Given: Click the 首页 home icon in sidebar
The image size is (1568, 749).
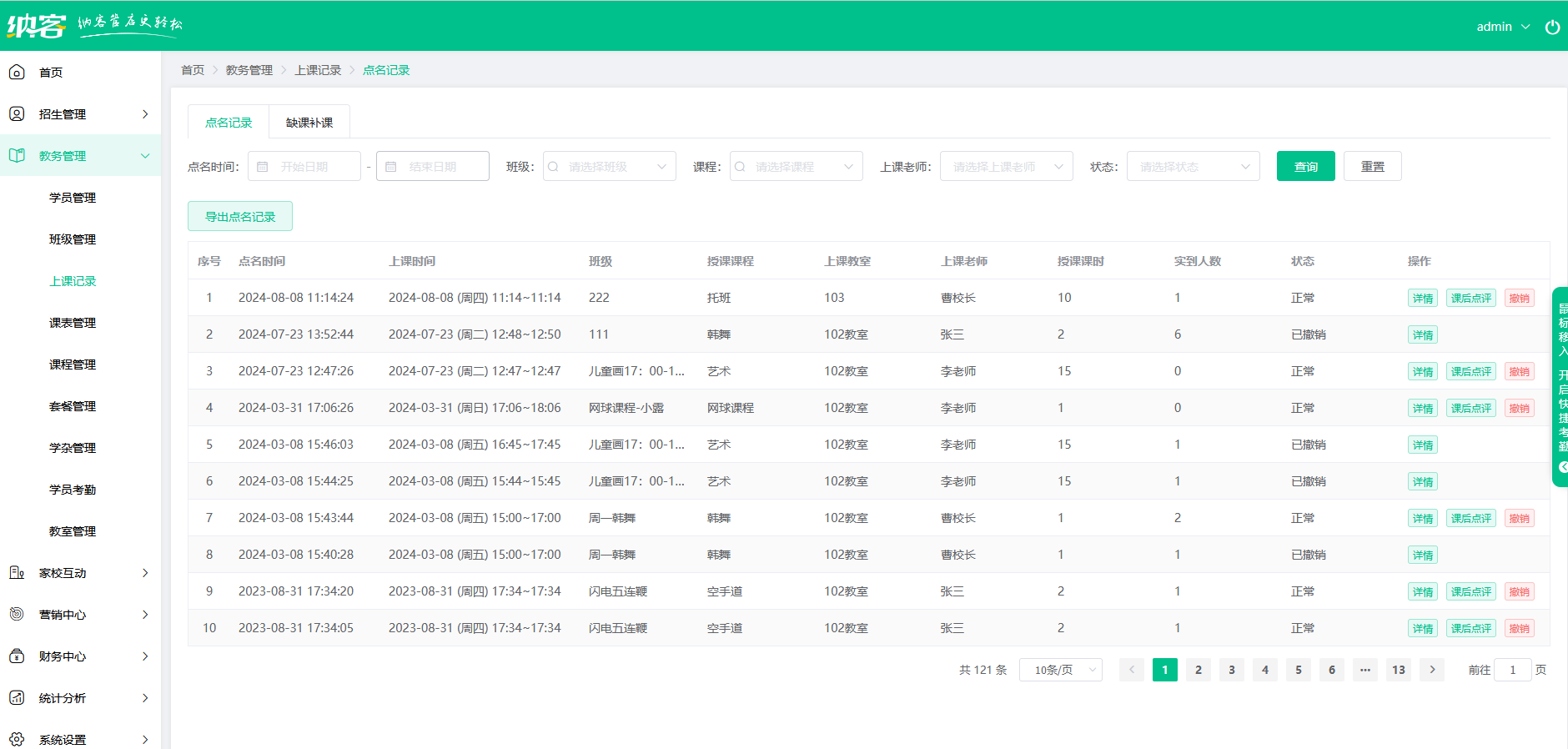Looking at the screenshot, I should click(17, 73).
